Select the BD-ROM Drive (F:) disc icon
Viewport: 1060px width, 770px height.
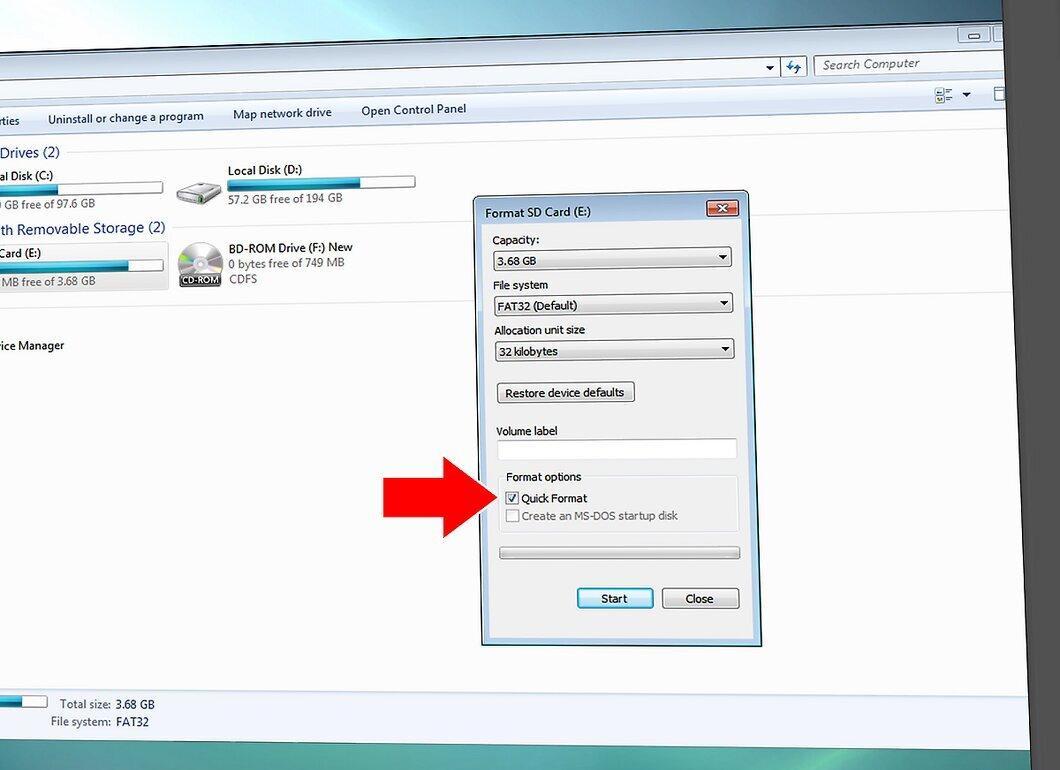tap(200, 264)
